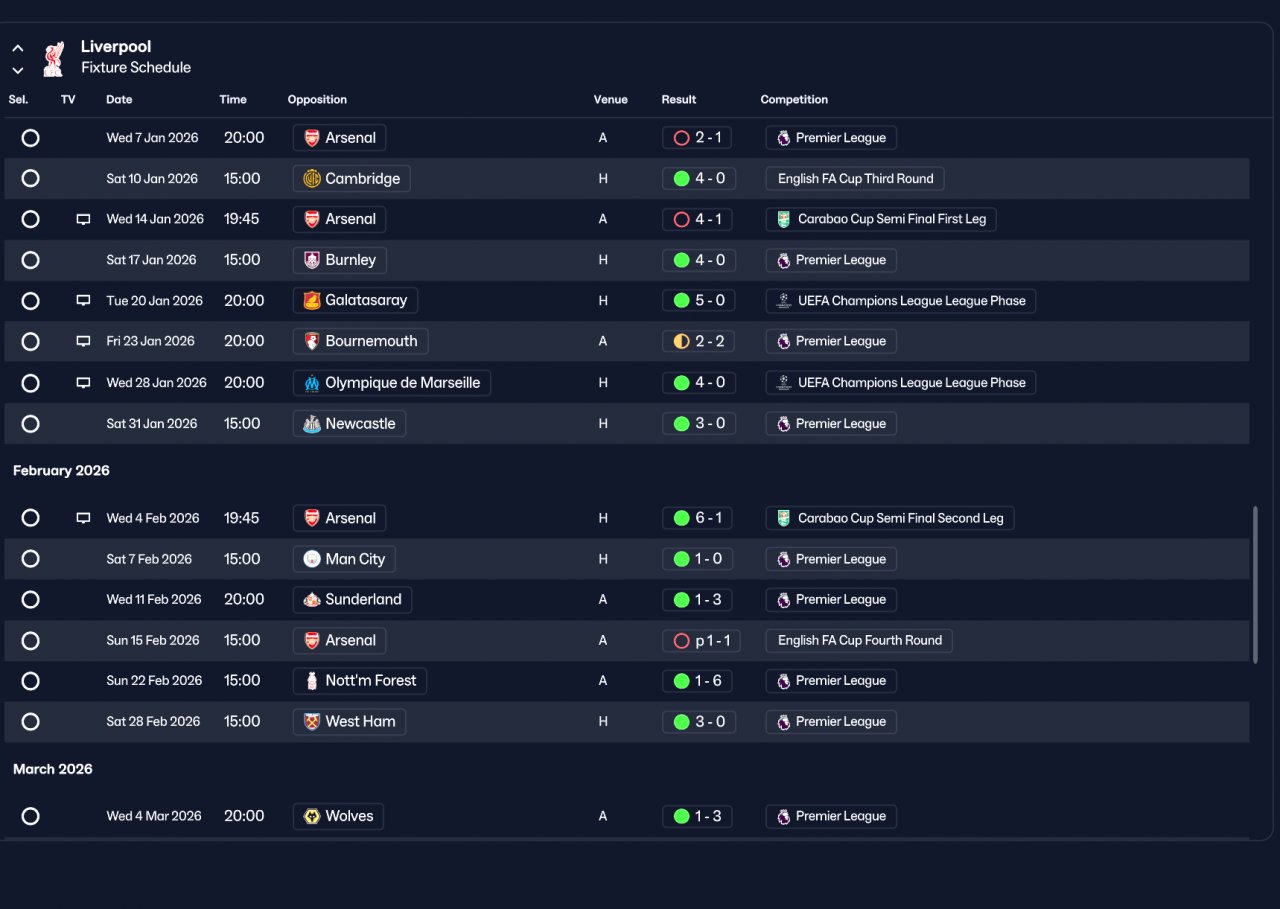The width and height of the screenshot is (1280, 909).
Task: Open Carabao Cup Semi Final First Leg
Action: coord(881,220)
